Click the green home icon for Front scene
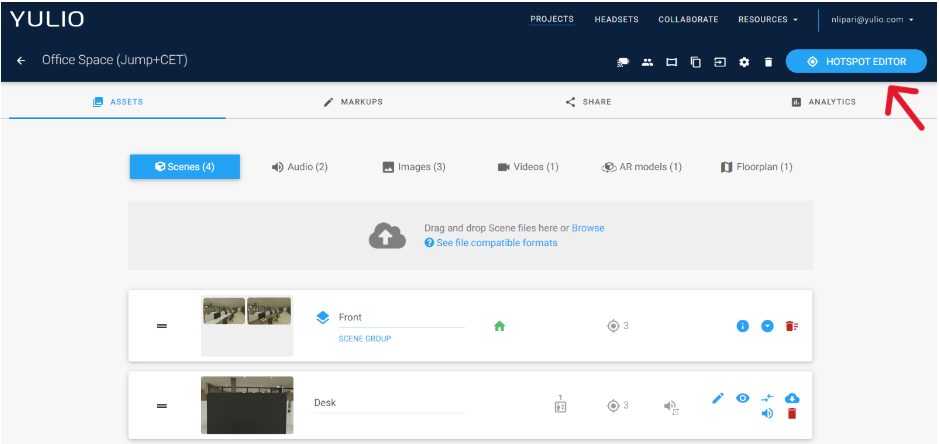Viewport: 939px width, 444px height. (499, 325)
